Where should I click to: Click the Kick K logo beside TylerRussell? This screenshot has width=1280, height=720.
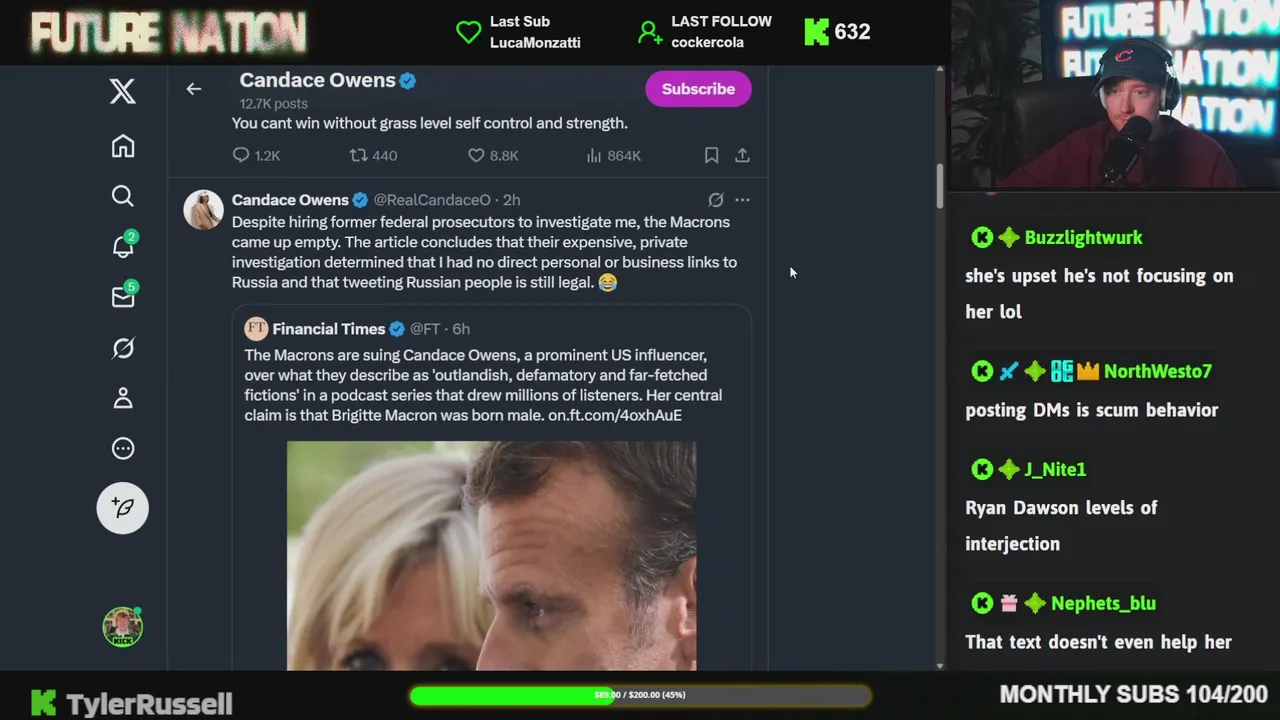[x=43, y=703]
